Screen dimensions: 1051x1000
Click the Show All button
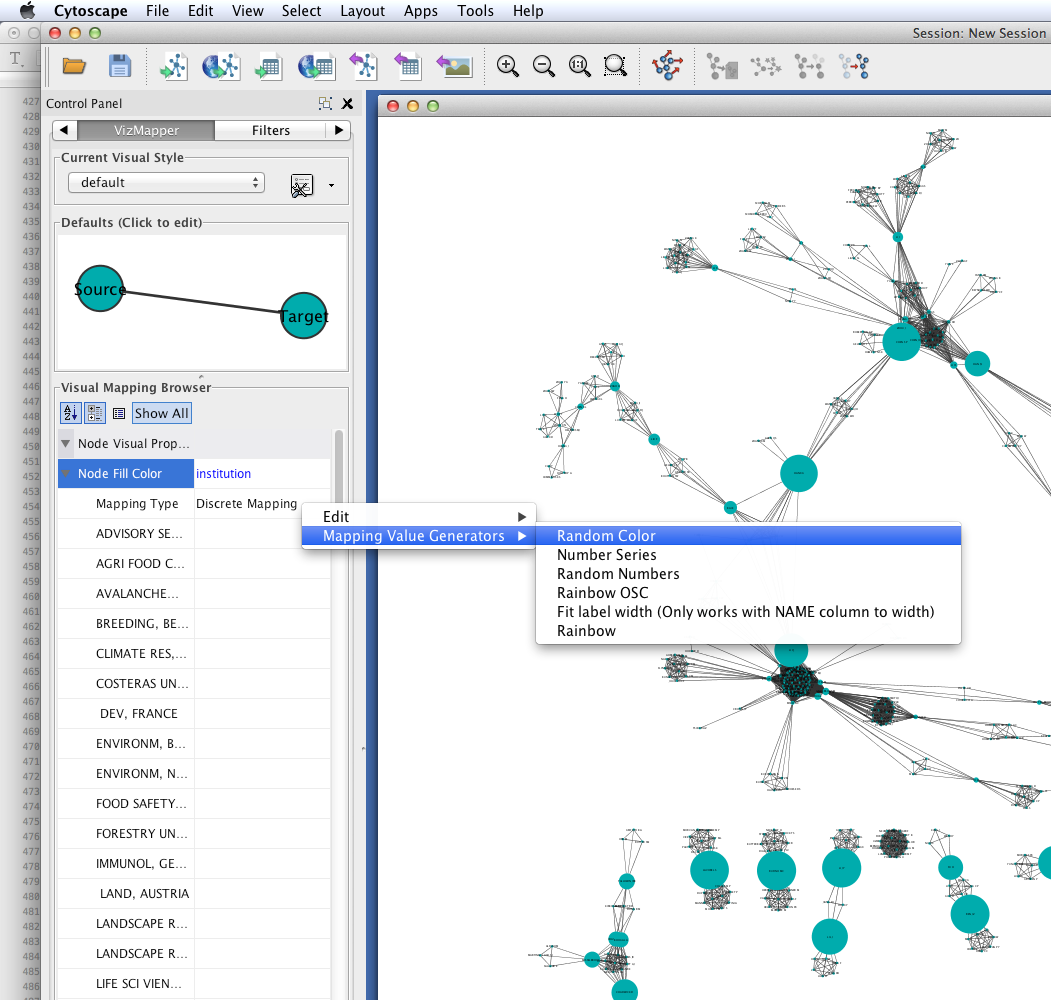(162, 413)
